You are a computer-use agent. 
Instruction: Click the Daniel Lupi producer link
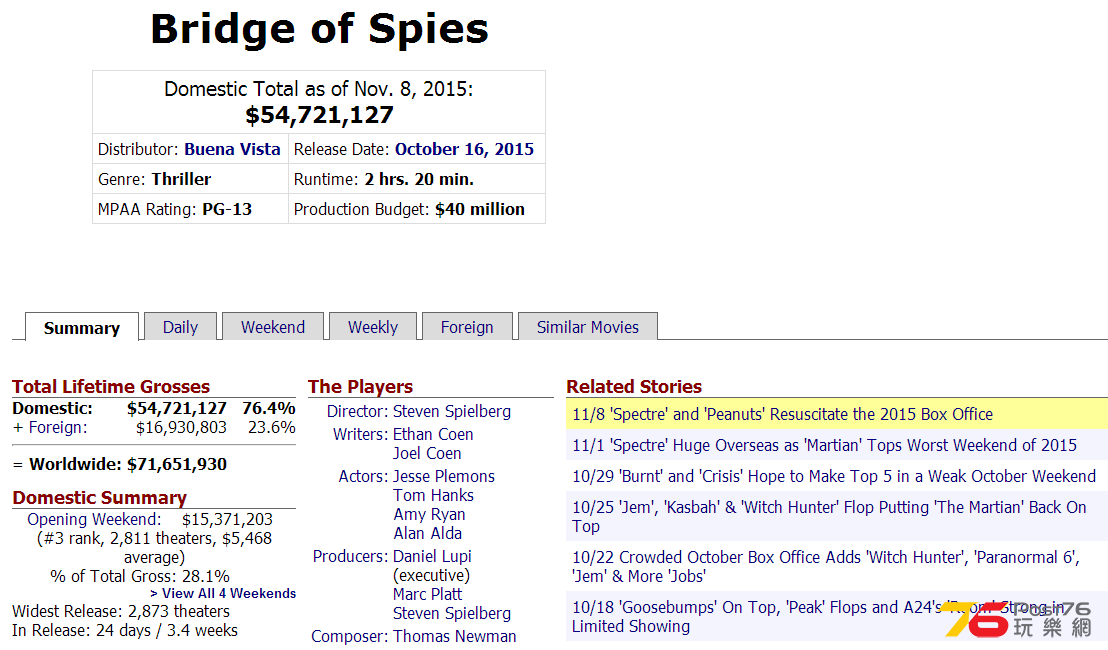click(x=432, y=556)
